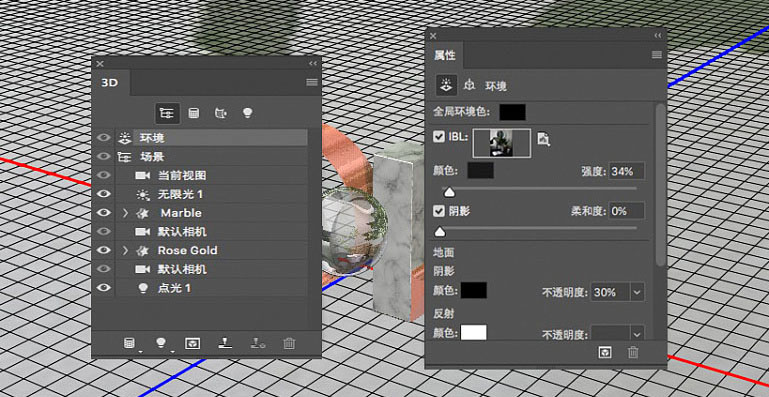This screenshot has height=397, width=769.
Task: Filter 3D panel by meshes
Action: pyautogui.click(x=194, y=113)
